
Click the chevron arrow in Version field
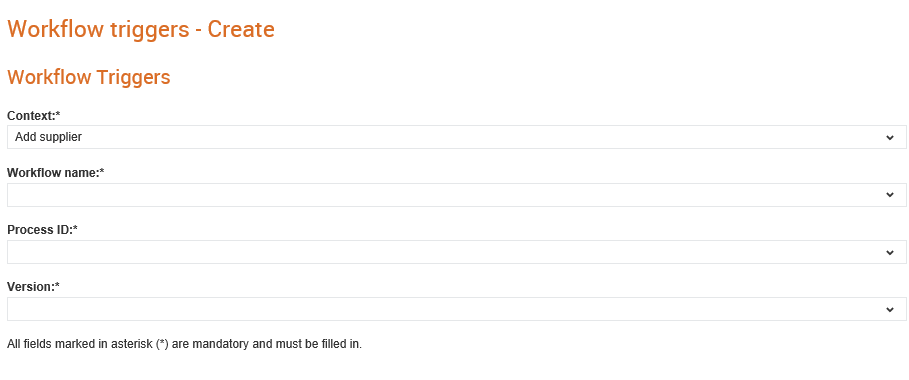890,309
